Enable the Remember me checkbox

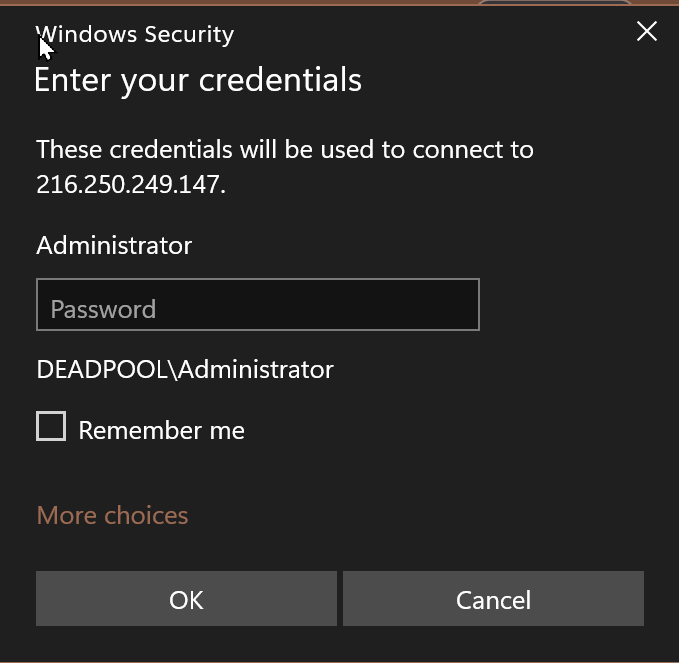[51, 427]
